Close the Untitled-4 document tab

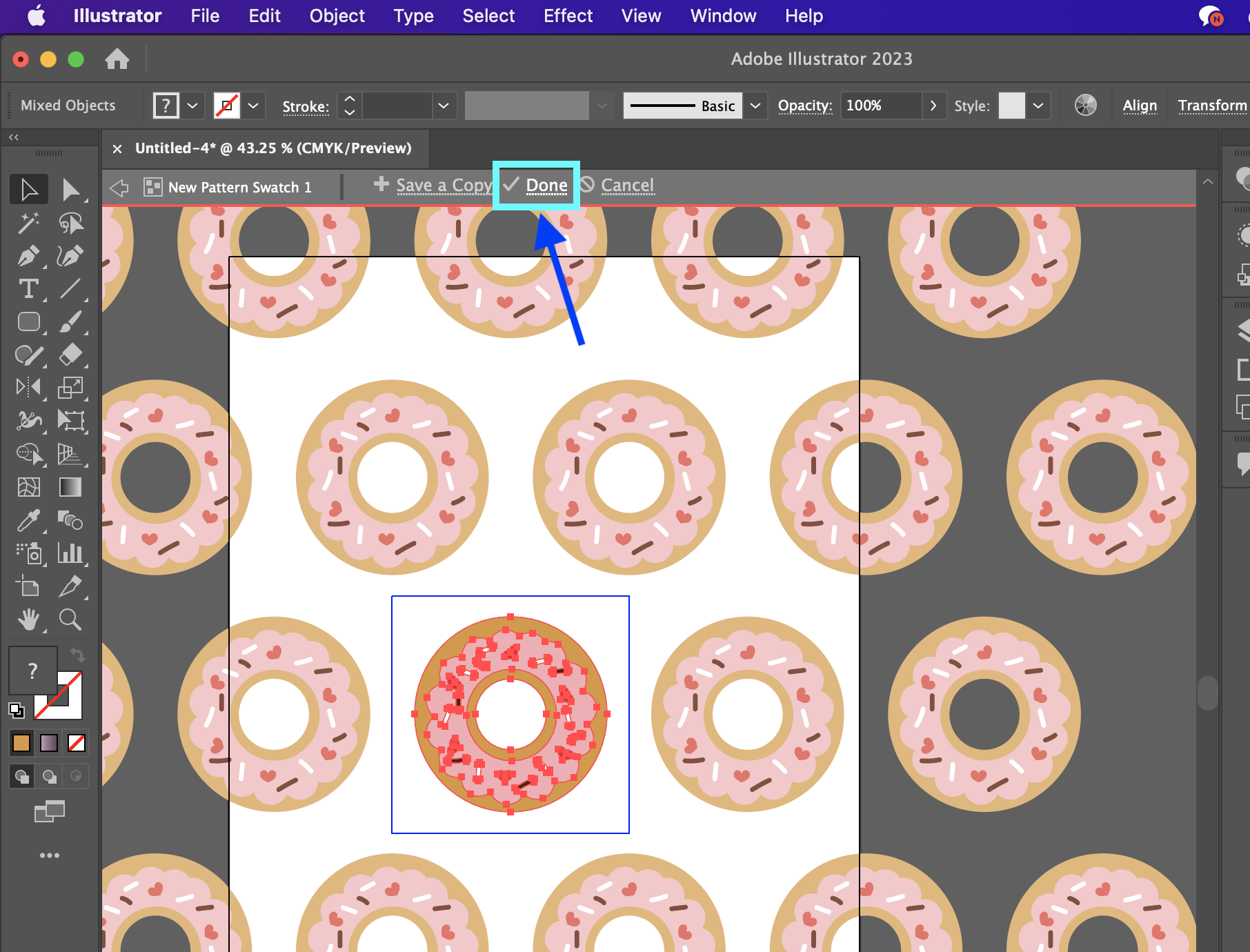click(x=117, y=148)
